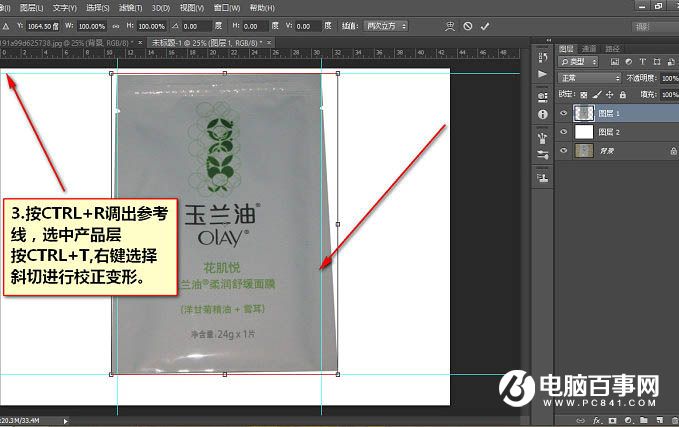Open the Brush Presets panel icon
Image resolution: width=679 pixels, height=427 pixels.
(543, 138)
